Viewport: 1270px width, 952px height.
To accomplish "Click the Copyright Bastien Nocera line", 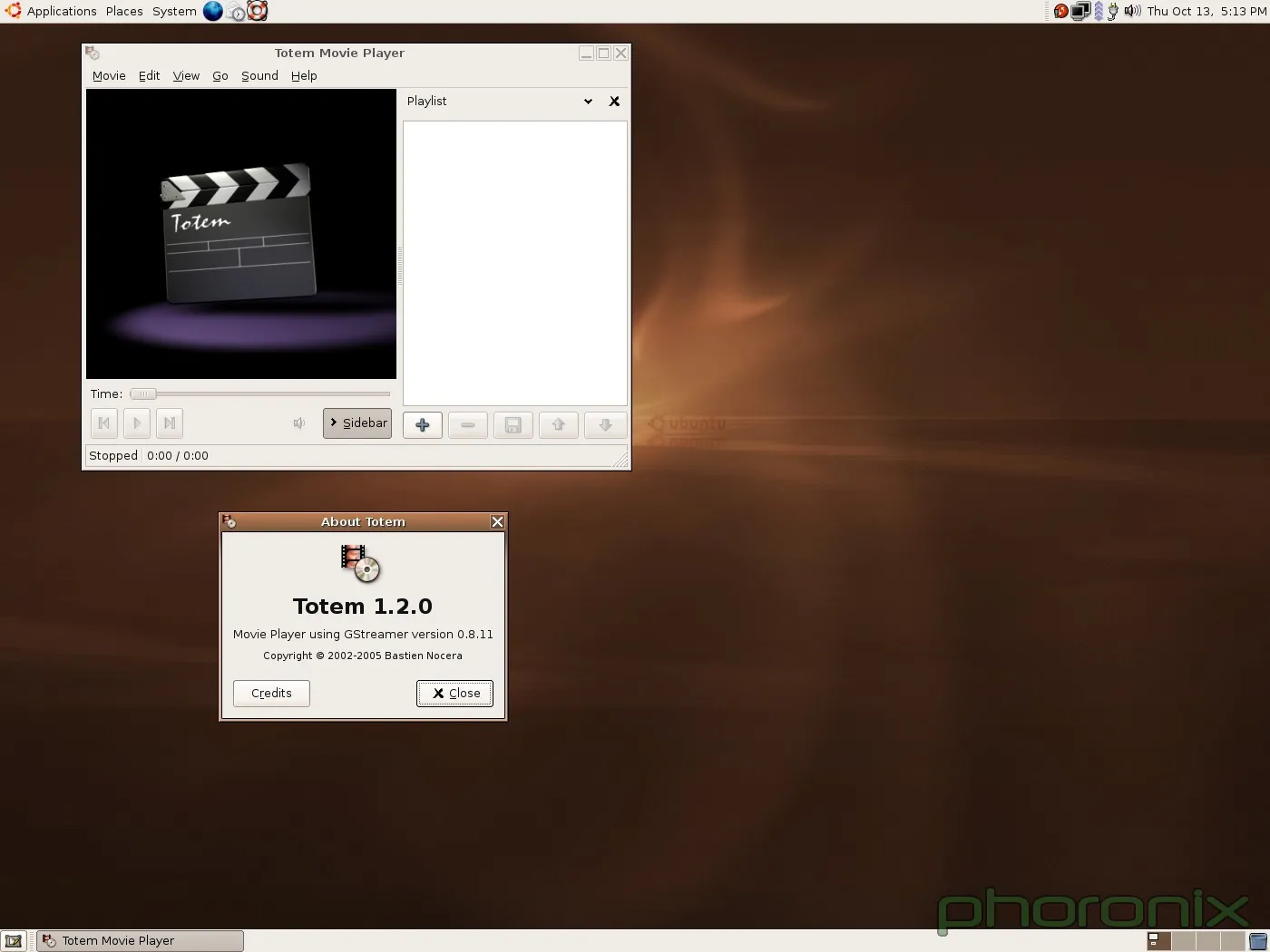I will coord(363,656).
